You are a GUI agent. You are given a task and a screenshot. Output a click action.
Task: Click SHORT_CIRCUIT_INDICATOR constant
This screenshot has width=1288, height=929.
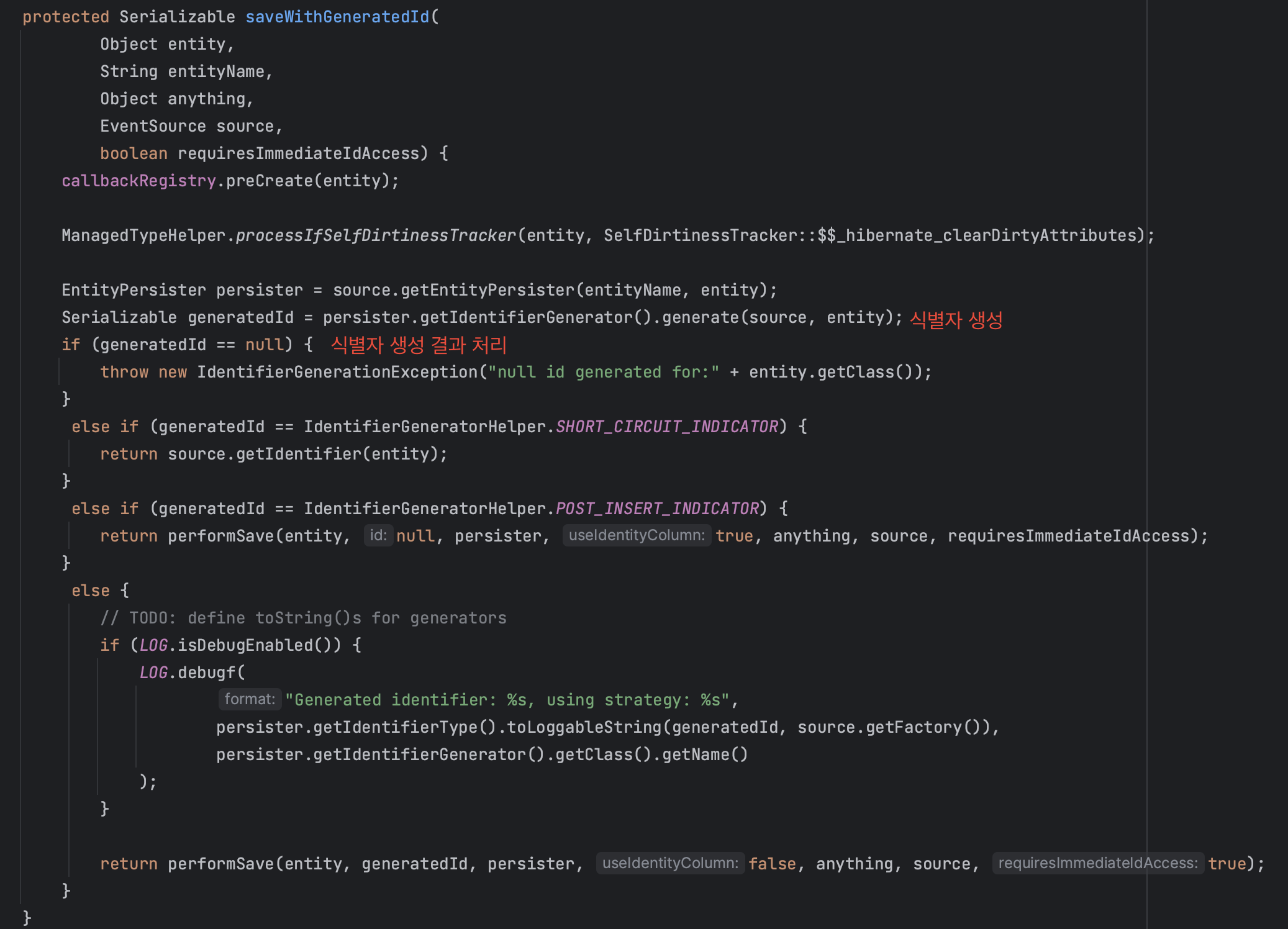click(666, 427)
